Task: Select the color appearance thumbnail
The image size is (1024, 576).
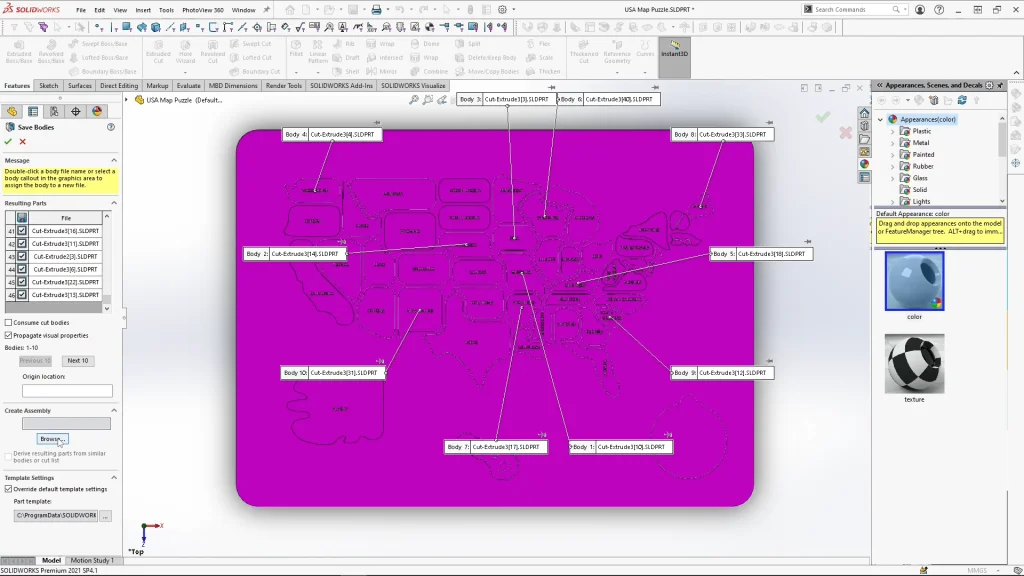Action: 914,281
